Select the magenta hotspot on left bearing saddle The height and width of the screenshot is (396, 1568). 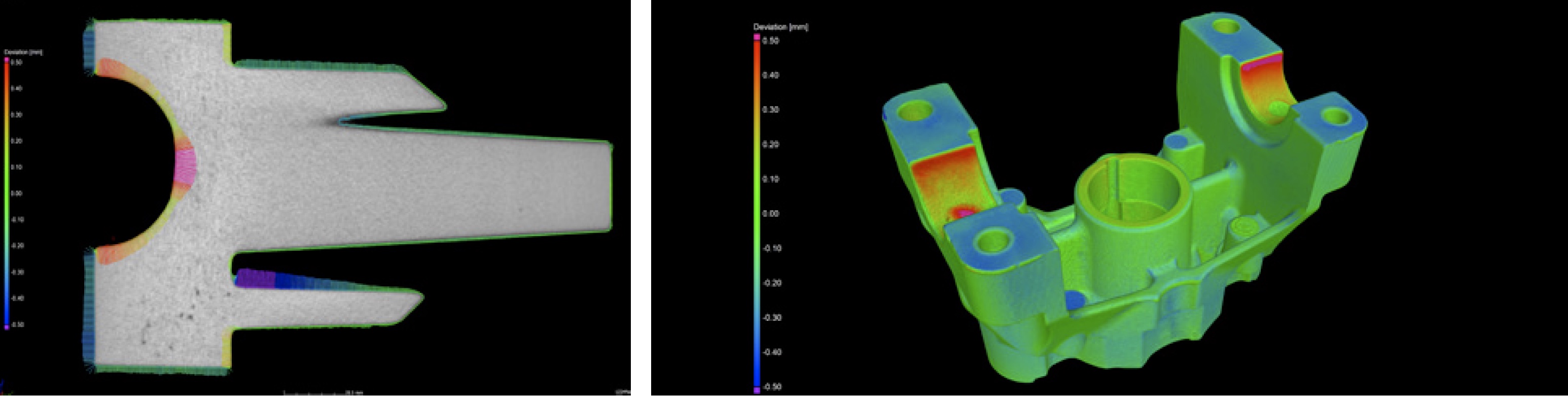(961, 213)
